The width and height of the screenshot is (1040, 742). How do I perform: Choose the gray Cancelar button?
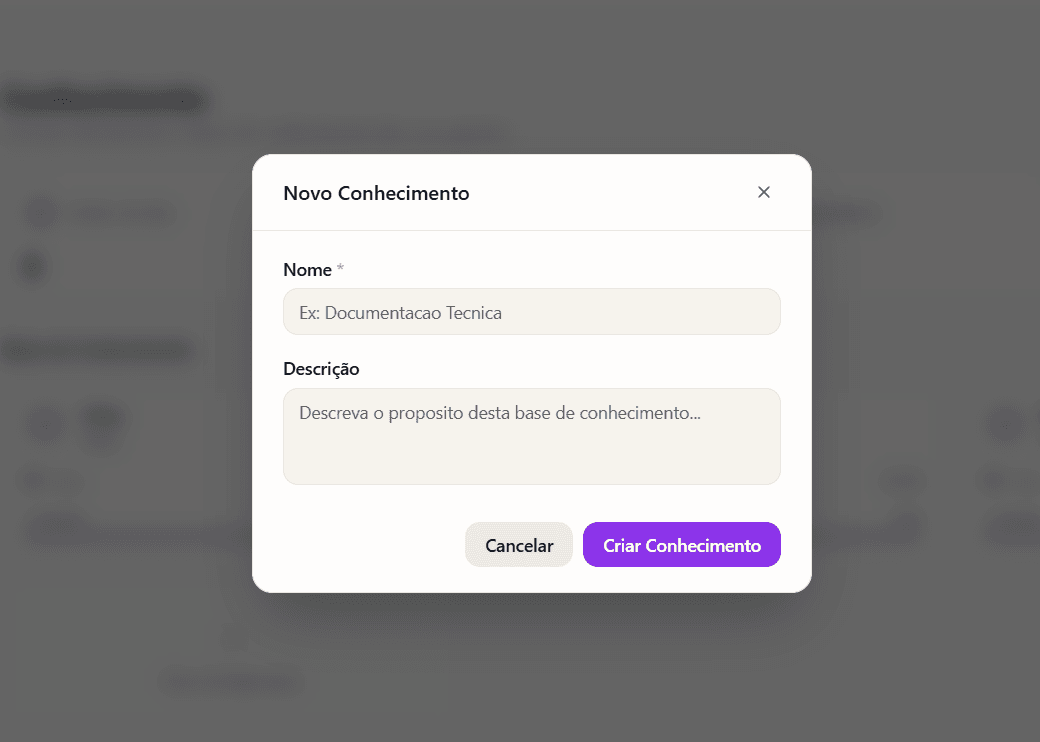pos(519,544)
